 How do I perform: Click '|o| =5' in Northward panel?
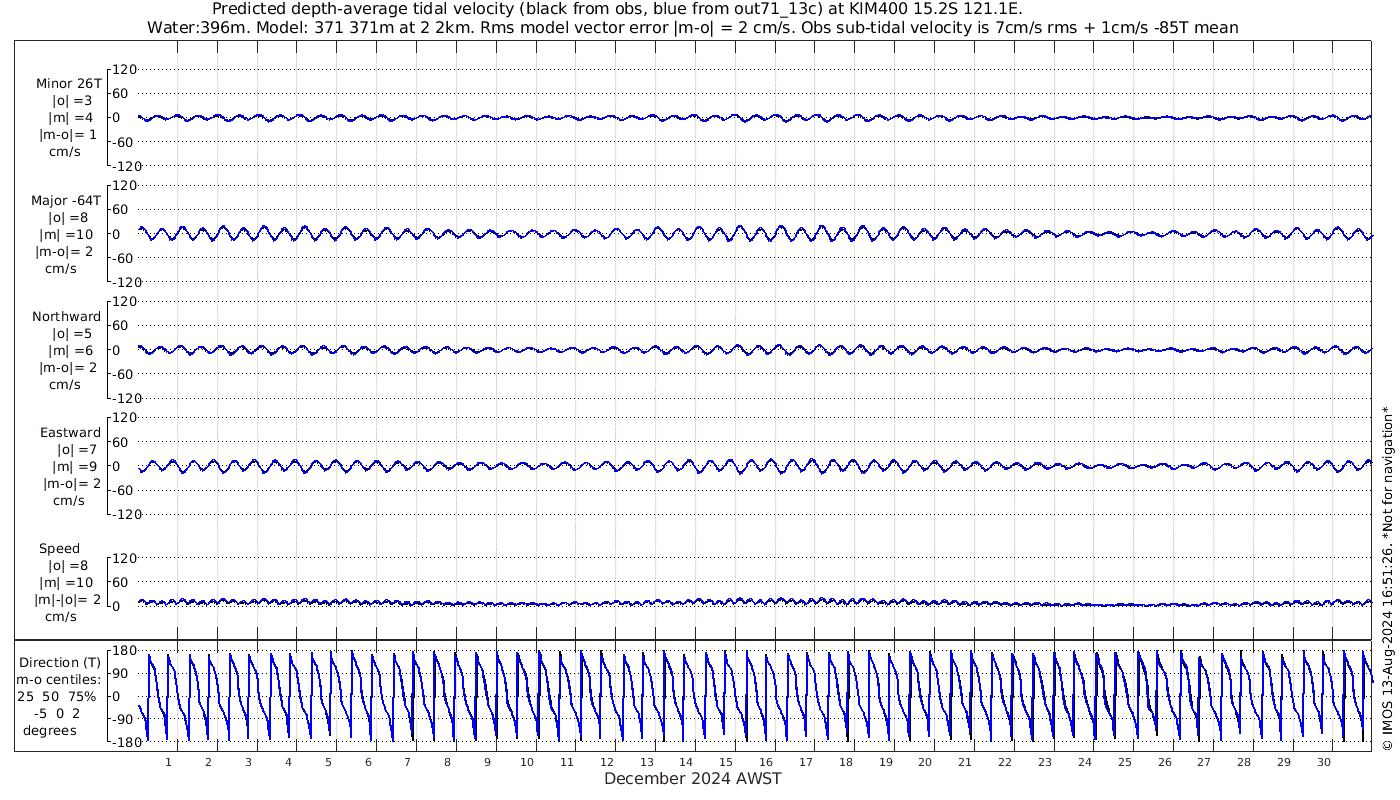72,333
